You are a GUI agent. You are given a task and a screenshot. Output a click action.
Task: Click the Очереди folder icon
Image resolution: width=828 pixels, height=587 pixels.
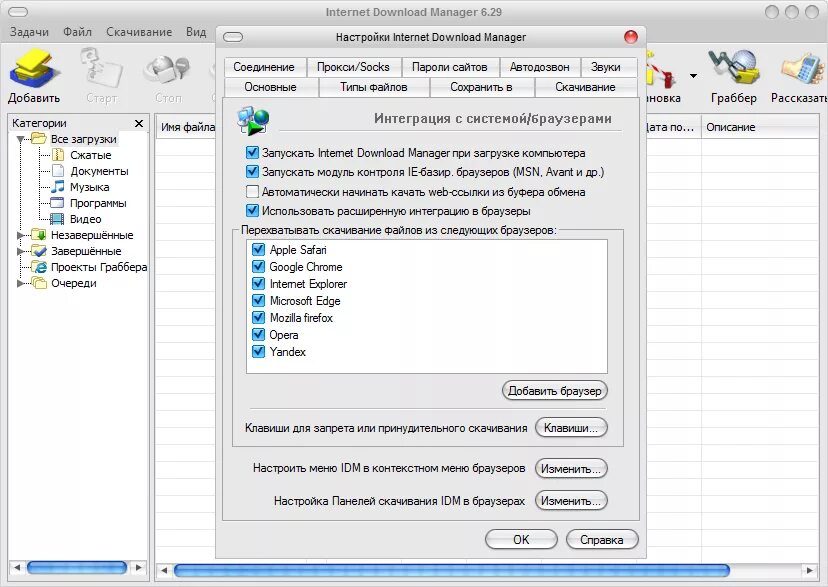tap(39, 283)
